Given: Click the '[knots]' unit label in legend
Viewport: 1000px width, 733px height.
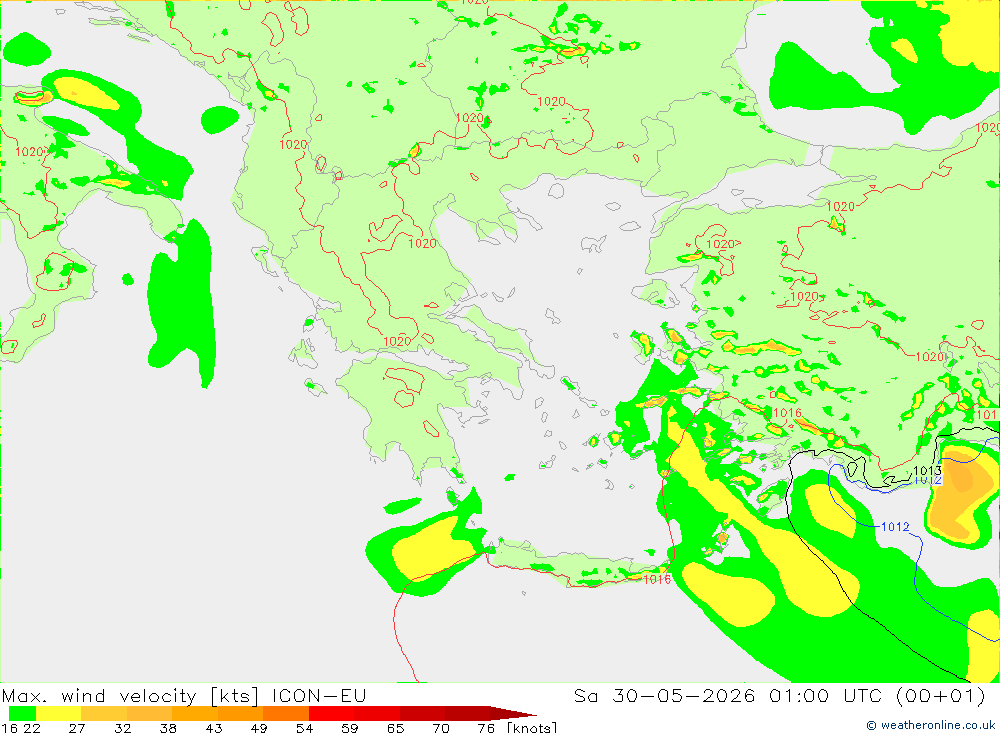Looking at the screenshot, I should pos(532,727).
